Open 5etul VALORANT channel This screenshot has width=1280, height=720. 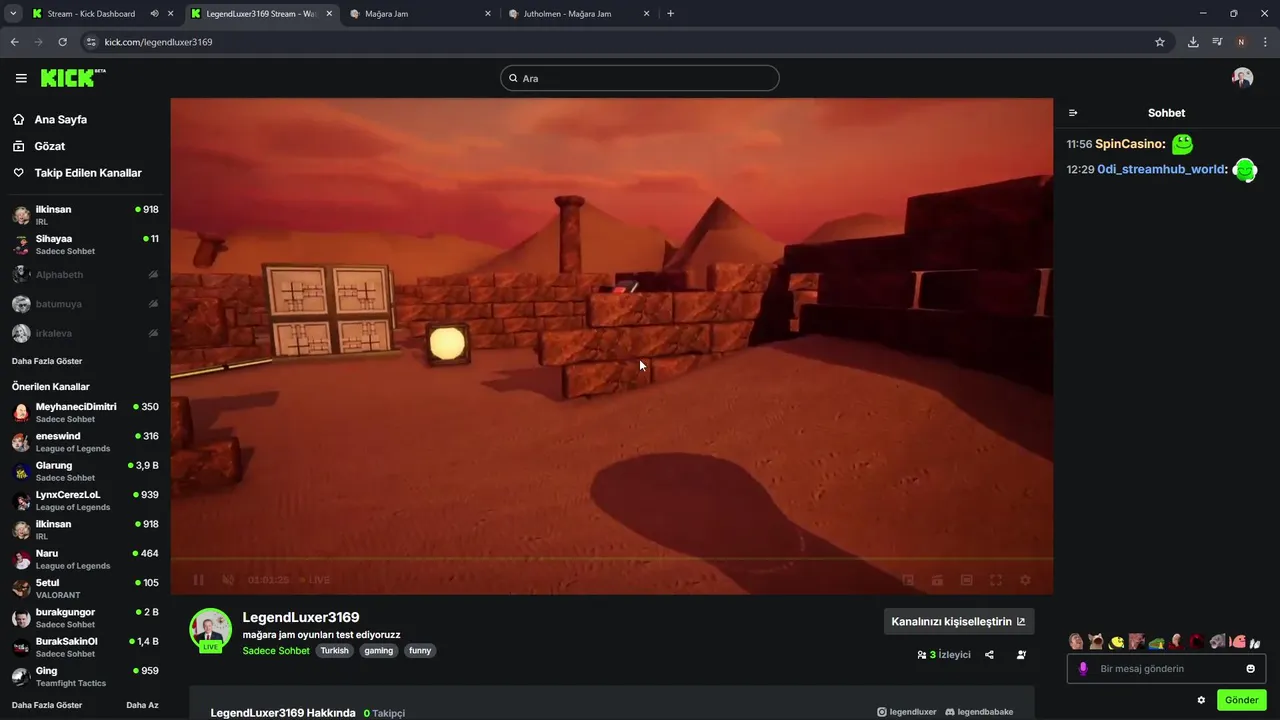85,588
